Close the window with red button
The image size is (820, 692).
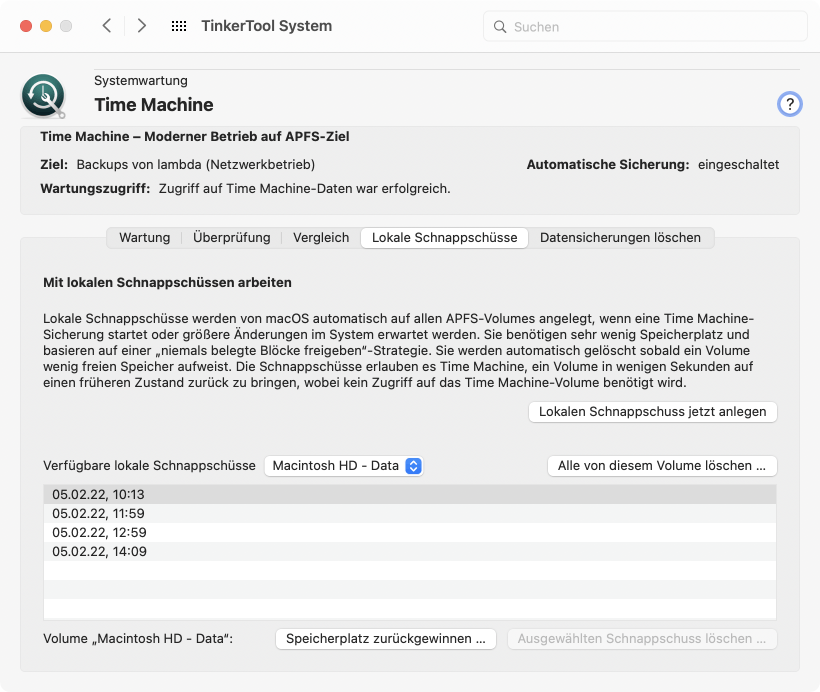[26, 26]
